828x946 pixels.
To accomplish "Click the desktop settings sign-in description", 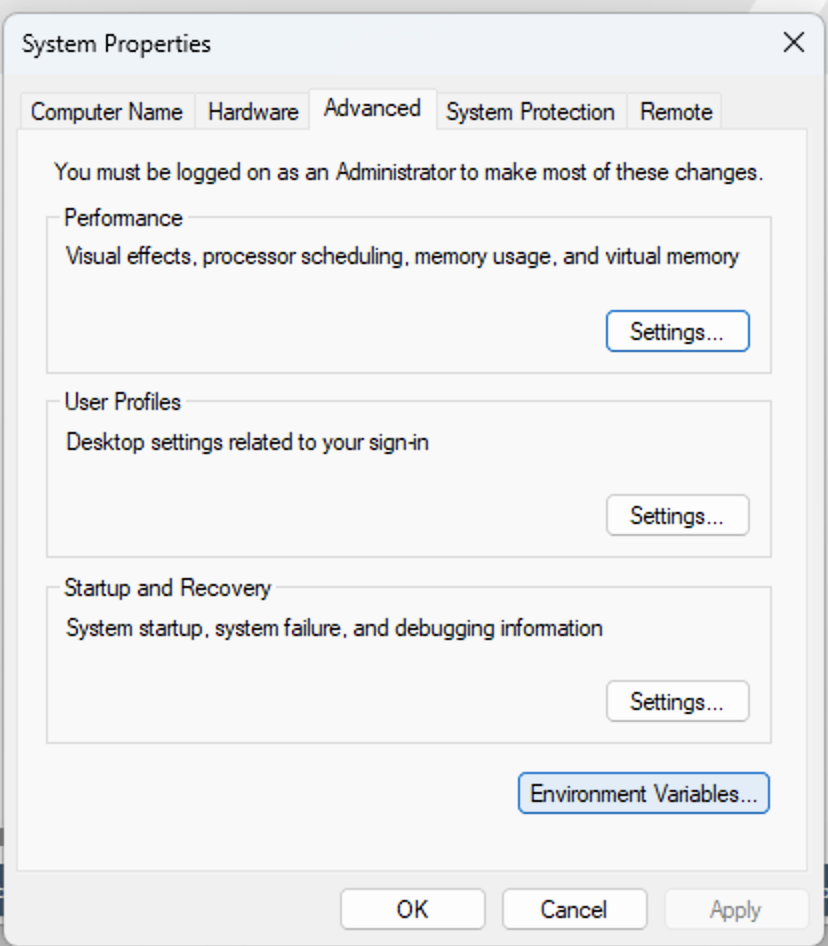I will [x=247, y=442].
